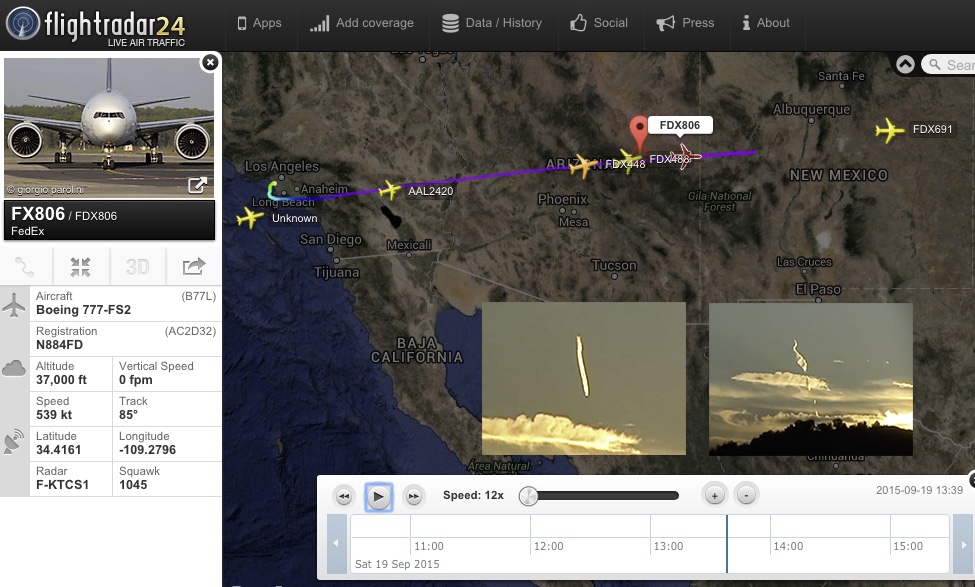Click the Albuquerque city label on map

[811, 109]
